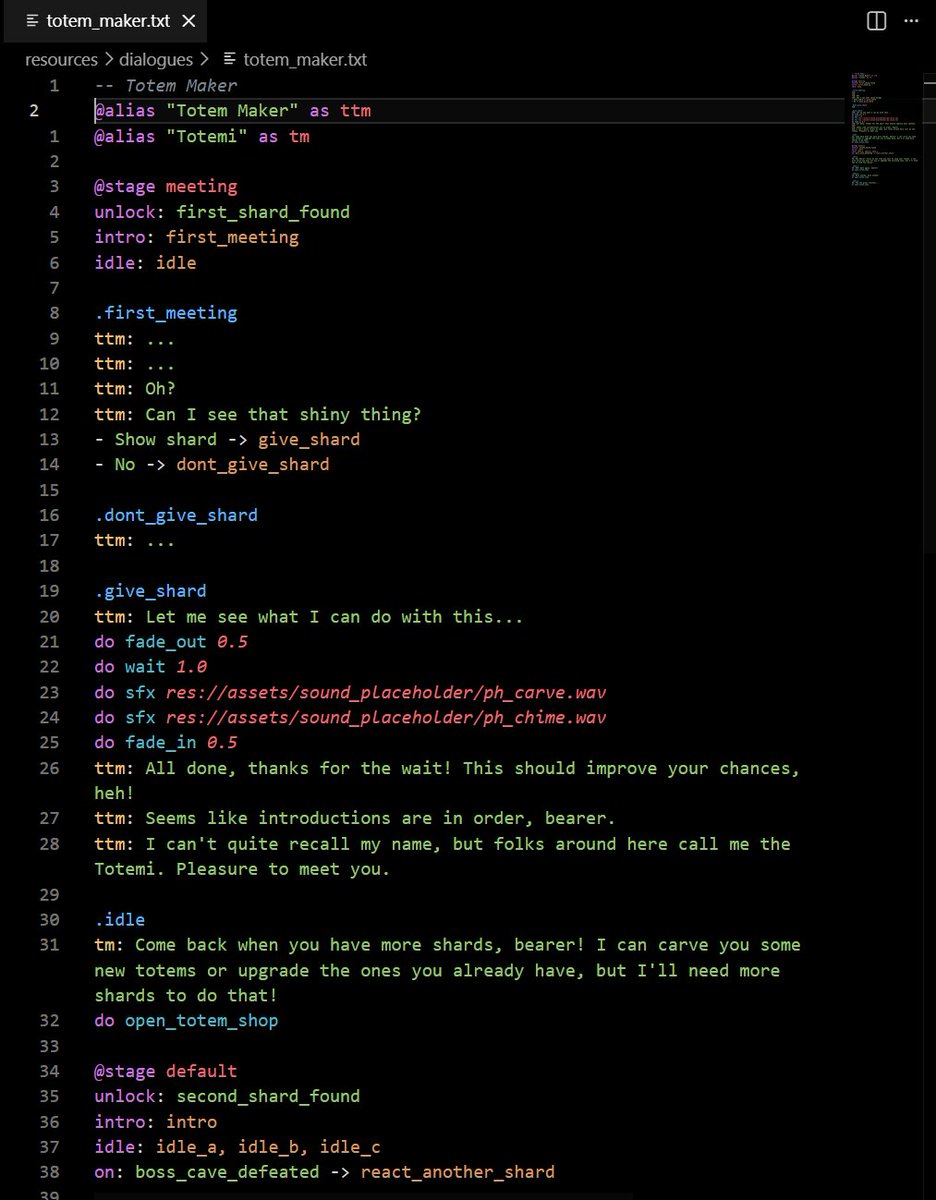Click the '.give_shard' label
This screenshot has height=1200, width=936.
[x=151, y=591]
